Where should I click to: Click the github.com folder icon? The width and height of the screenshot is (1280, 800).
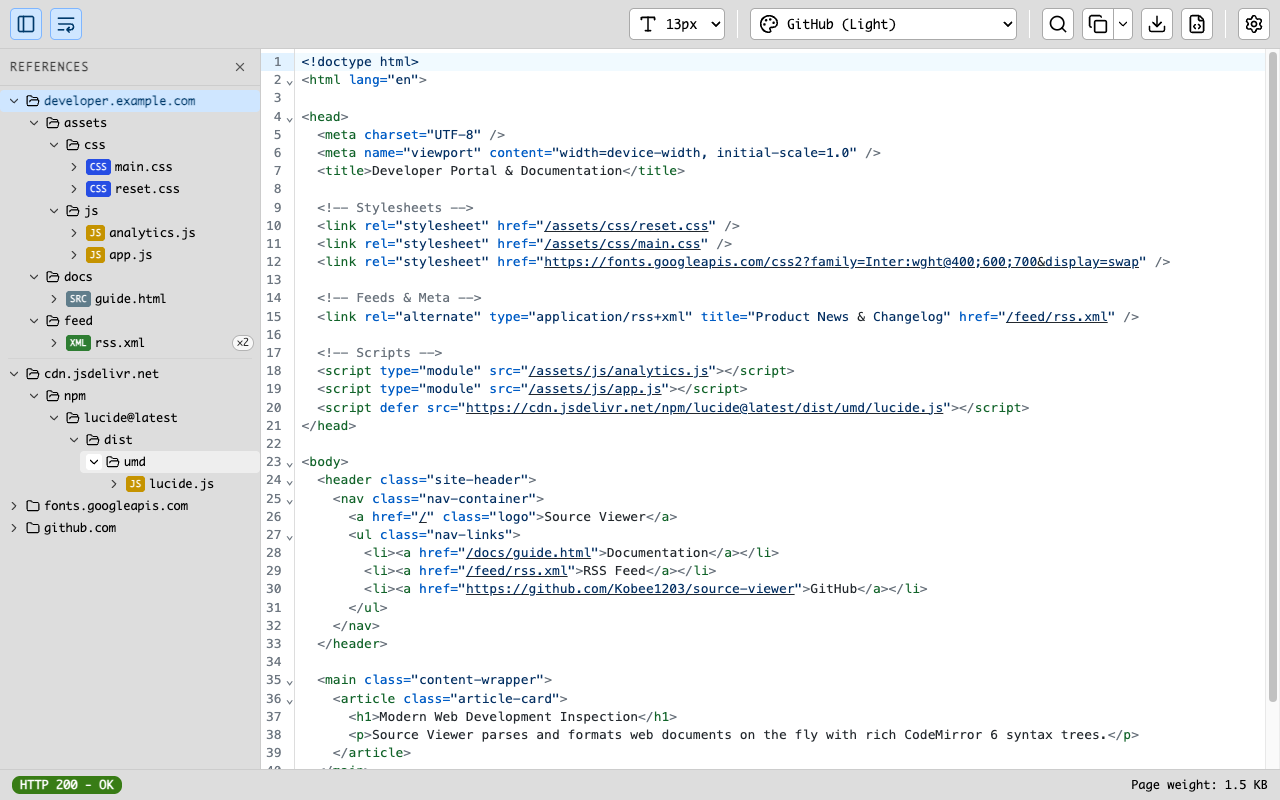point(33,528)
